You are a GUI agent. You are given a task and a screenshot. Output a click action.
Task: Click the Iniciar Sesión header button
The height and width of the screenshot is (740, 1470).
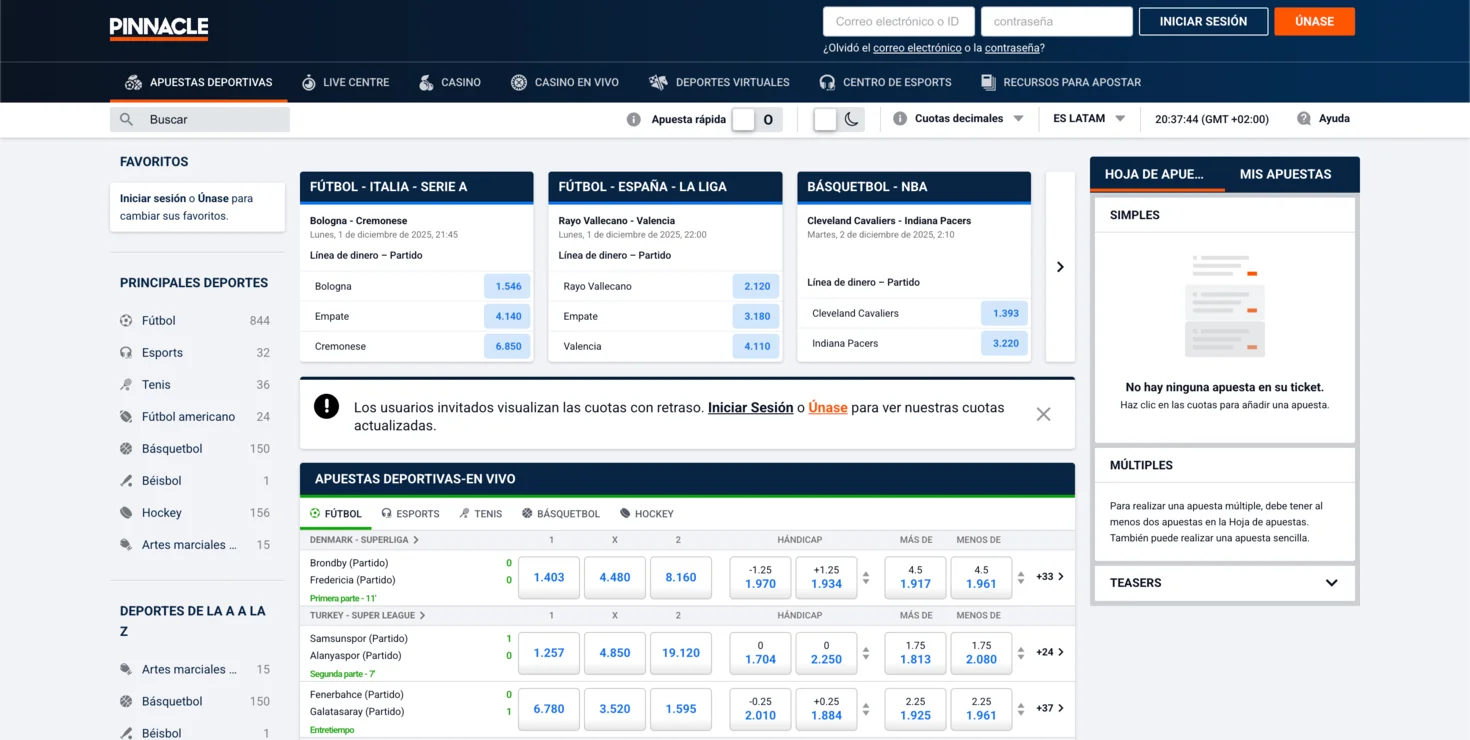click(x=1203, y=21)
